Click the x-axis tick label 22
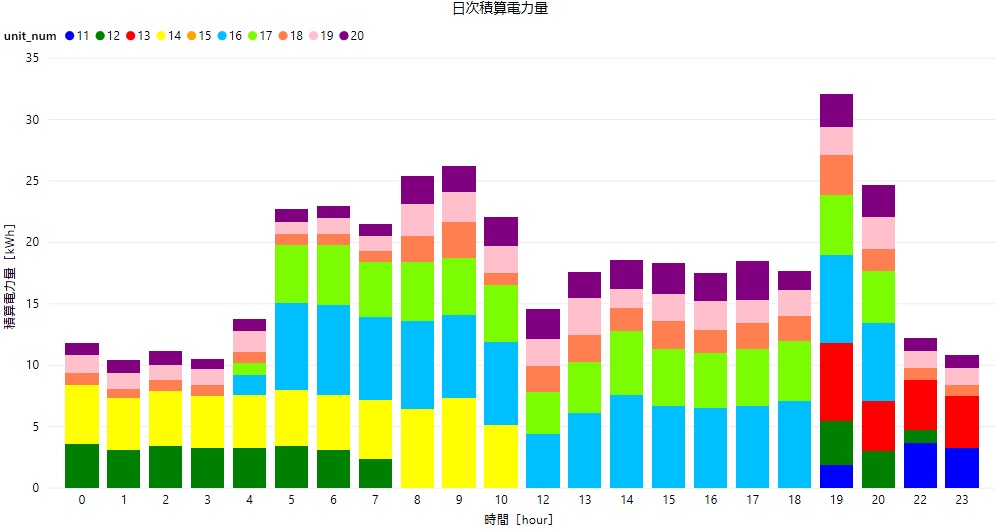The height and width of the screenshot is (530, 996). (920, 500)
